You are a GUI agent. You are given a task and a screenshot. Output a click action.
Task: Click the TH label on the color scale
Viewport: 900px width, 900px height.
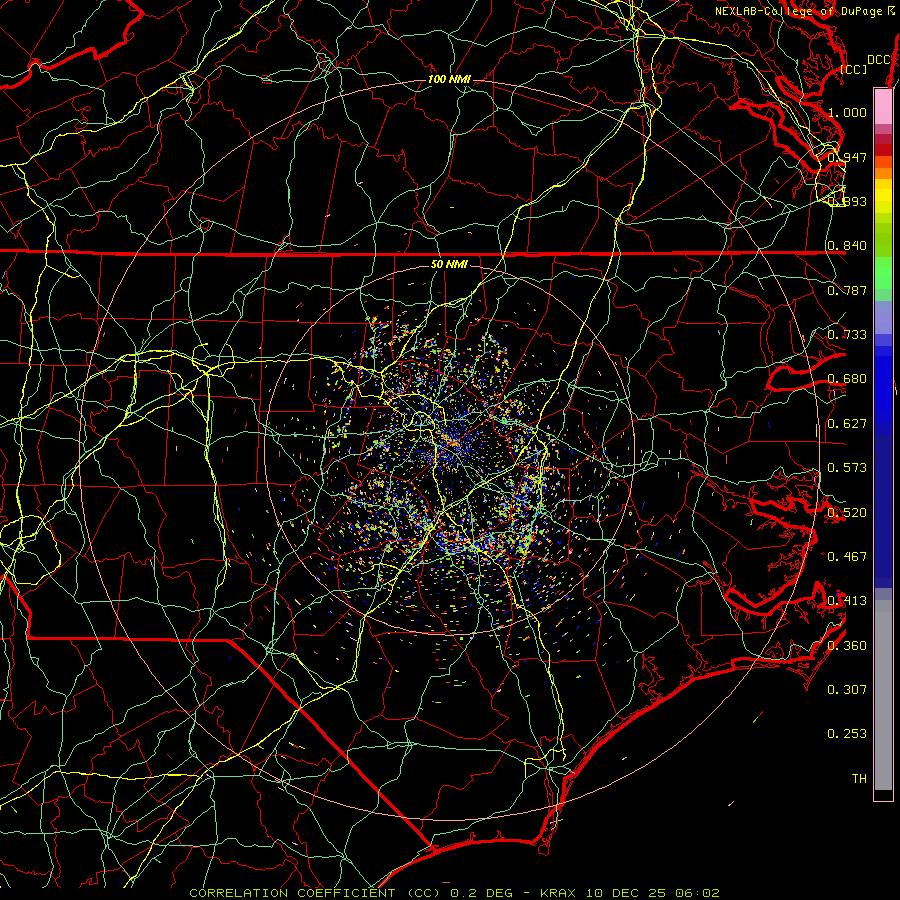(x=859, y=779)
